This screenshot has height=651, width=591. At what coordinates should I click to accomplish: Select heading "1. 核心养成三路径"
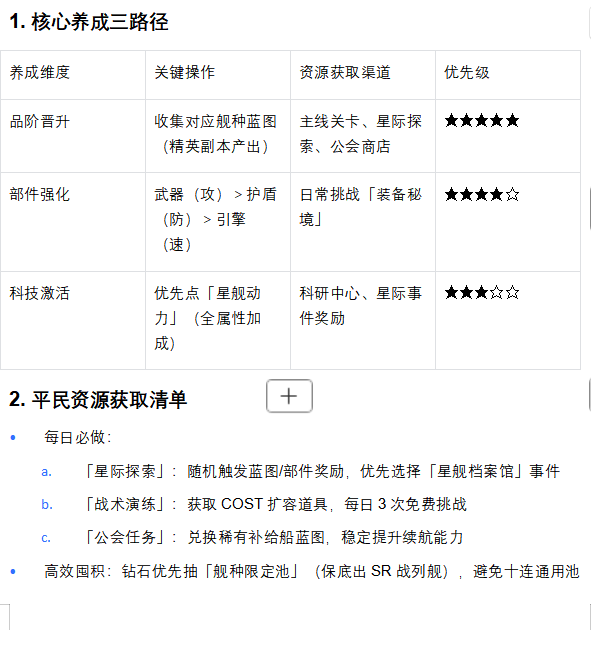[x=89, y=22]
